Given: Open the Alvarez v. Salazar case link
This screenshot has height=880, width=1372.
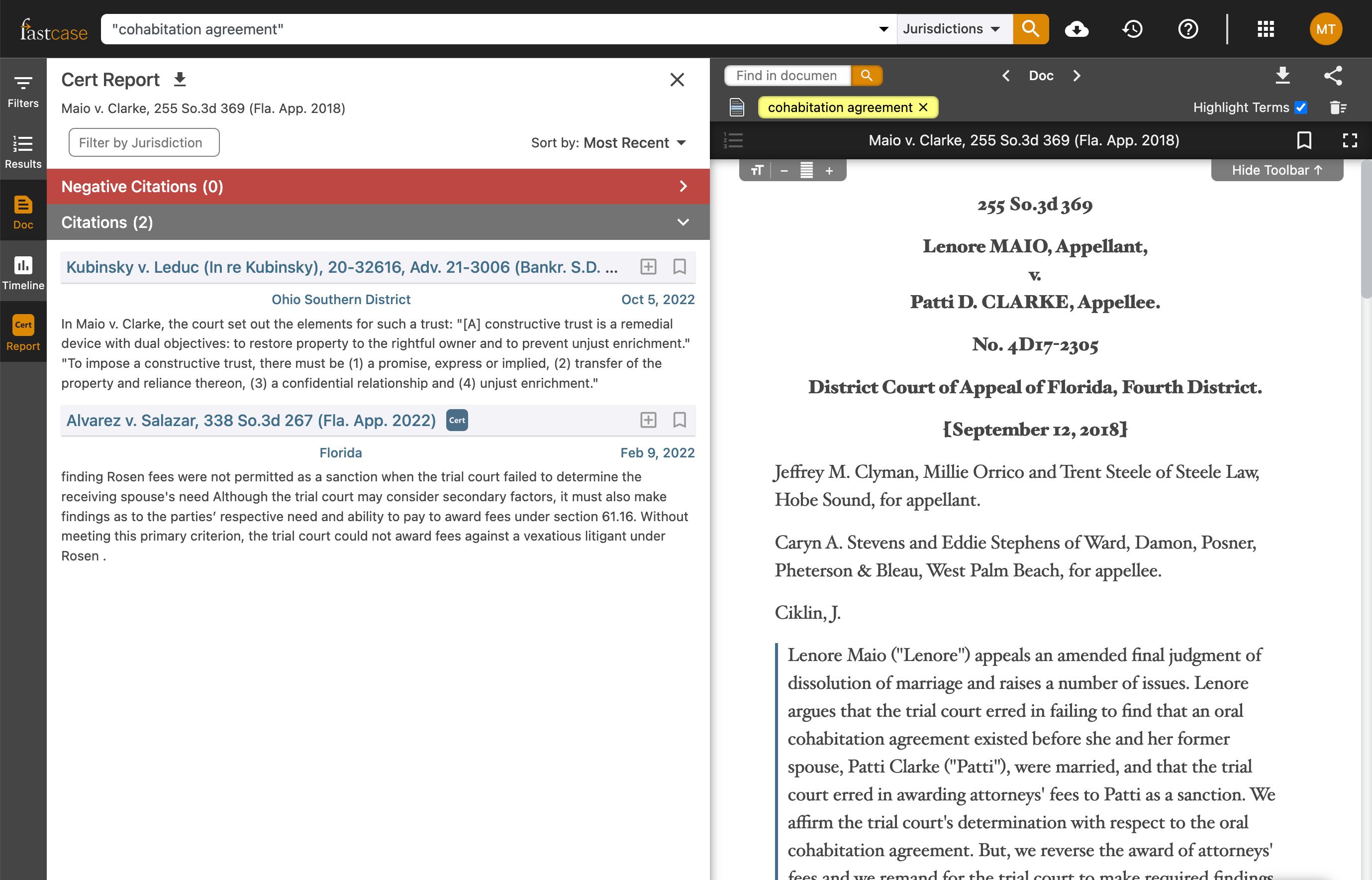Looking at the screenshot, I should point(251,421).
